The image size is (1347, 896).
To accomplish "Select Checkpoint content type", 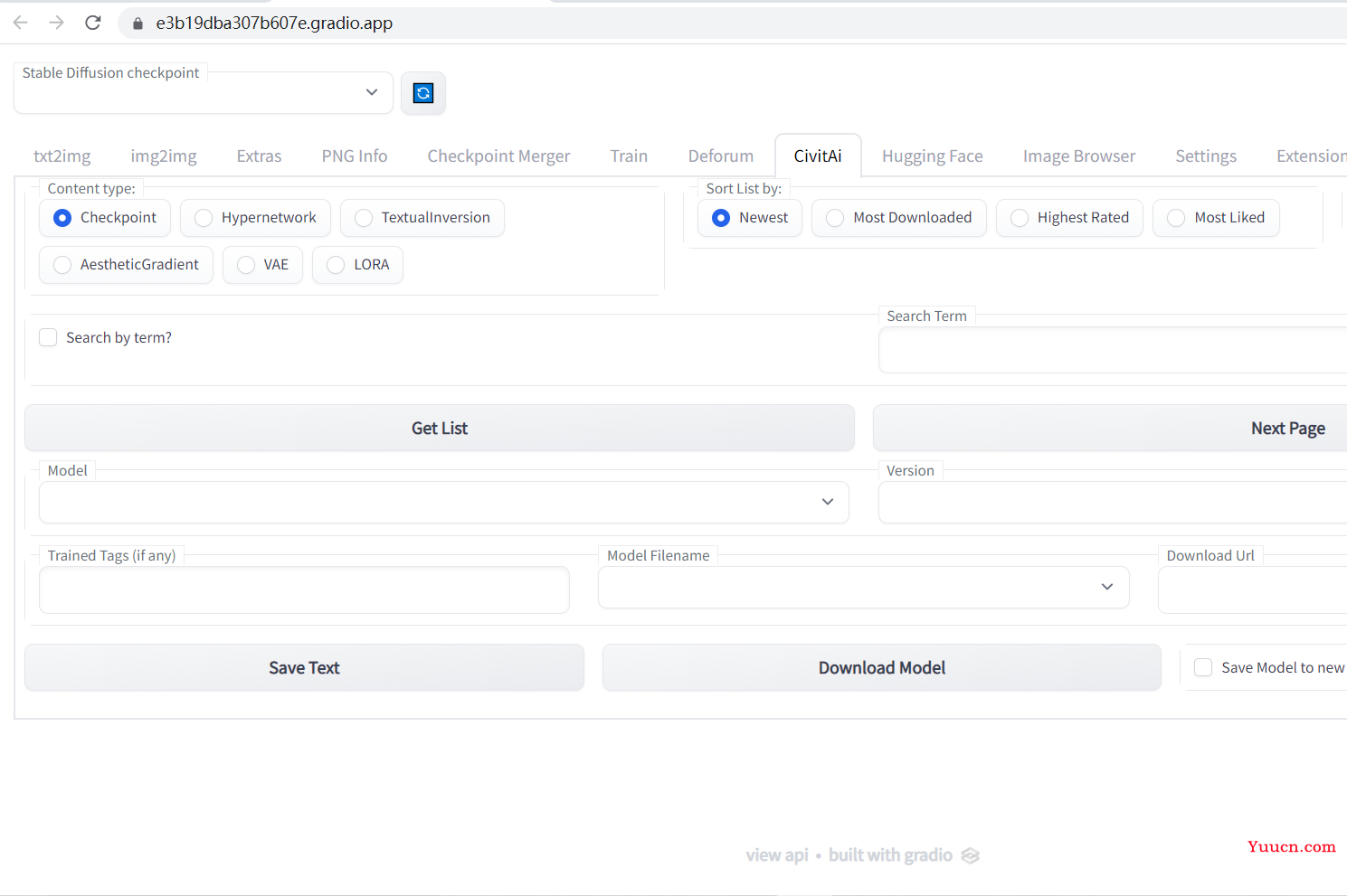I will [105, 218].
